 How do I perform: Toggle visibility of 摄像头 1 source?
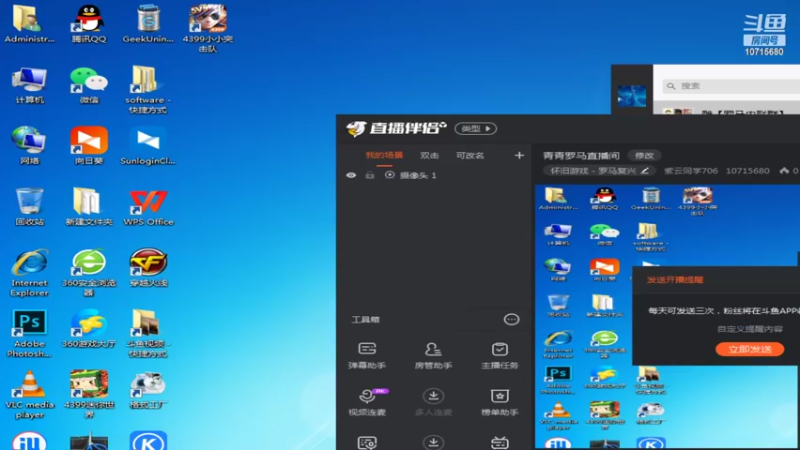(x=351, y=175)
